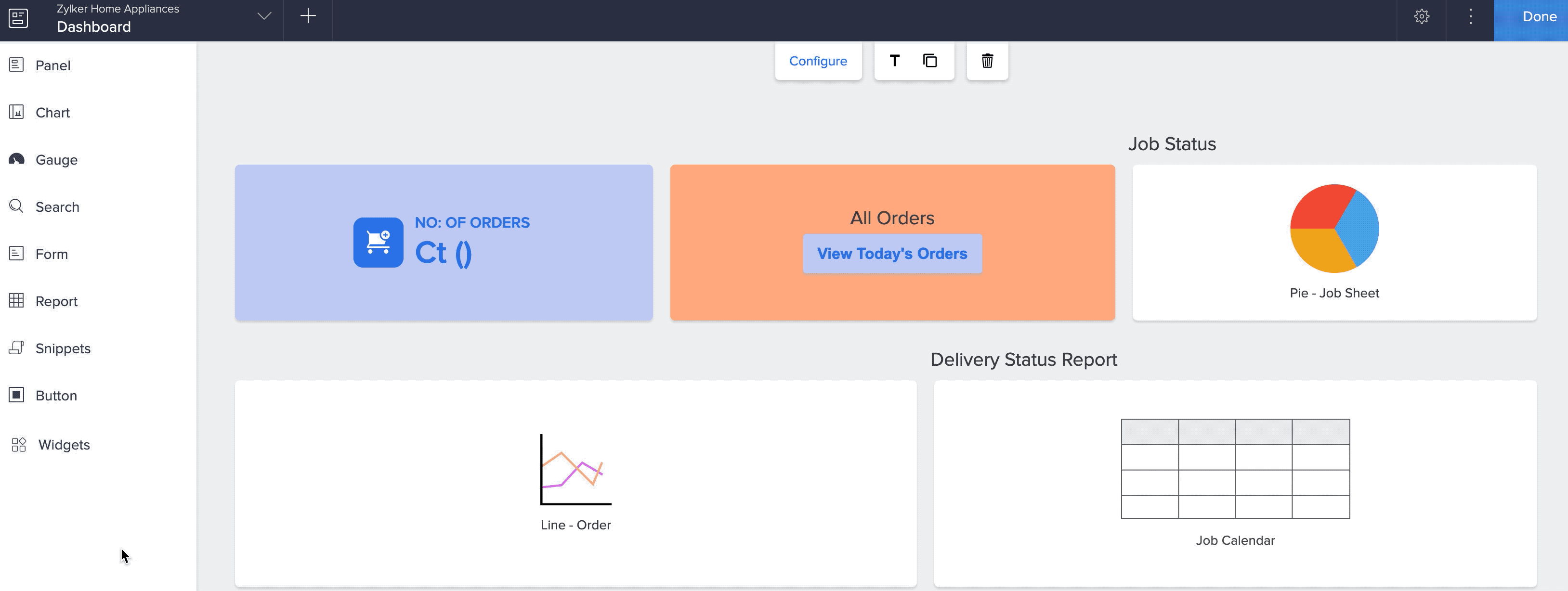The width and height of the screenshot is (1568, 591).
Task: Select the Pie - Job Sheet chart
Action: point(1333,242)
